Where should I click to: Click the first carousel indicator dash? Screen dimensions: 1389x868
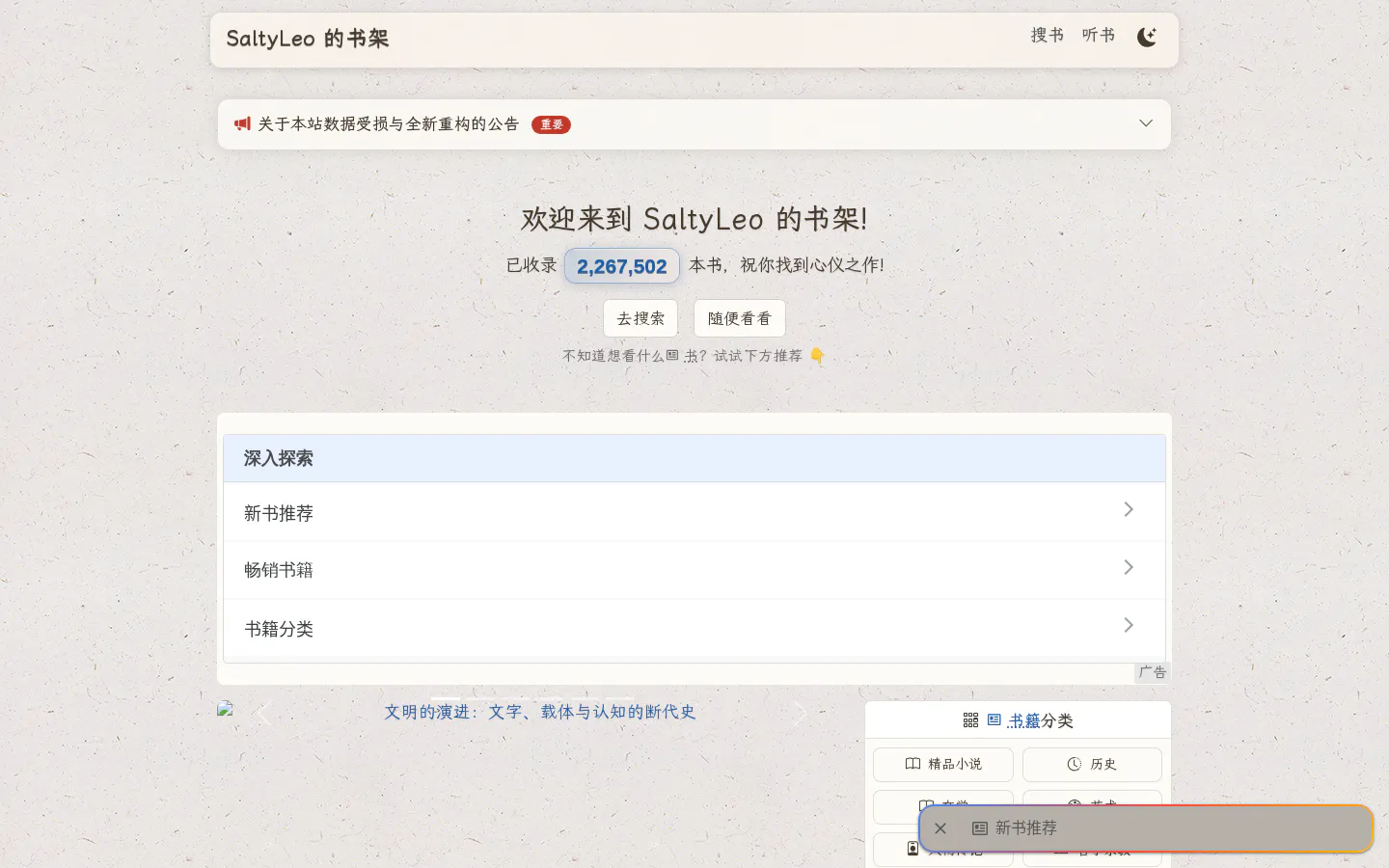coord(446,697)
